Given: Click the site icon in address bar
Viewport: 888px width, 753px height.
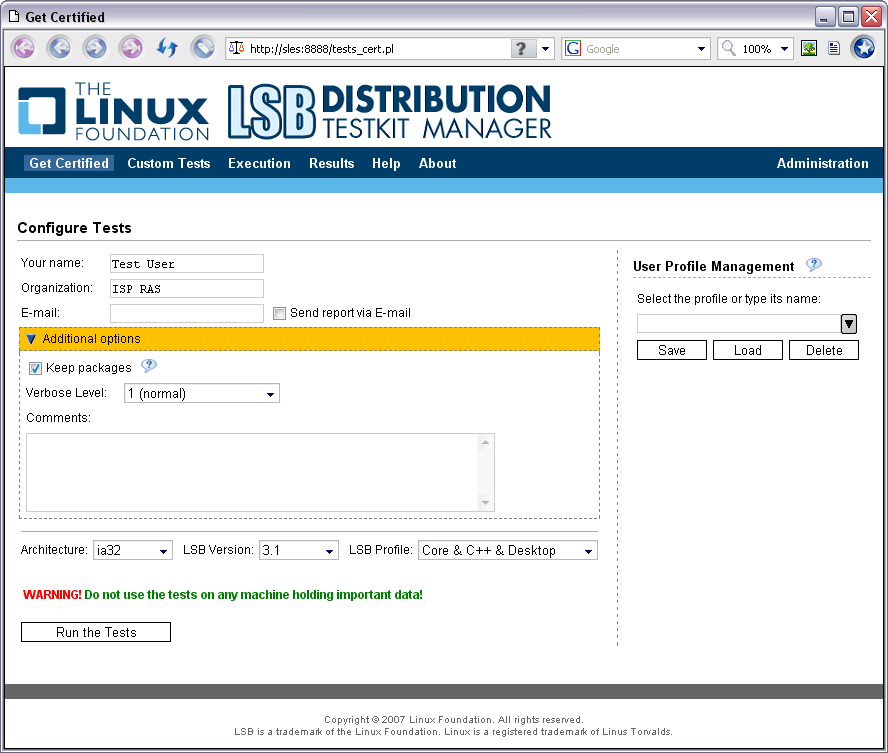Looking at the screenshot, I should pos(236,49).
